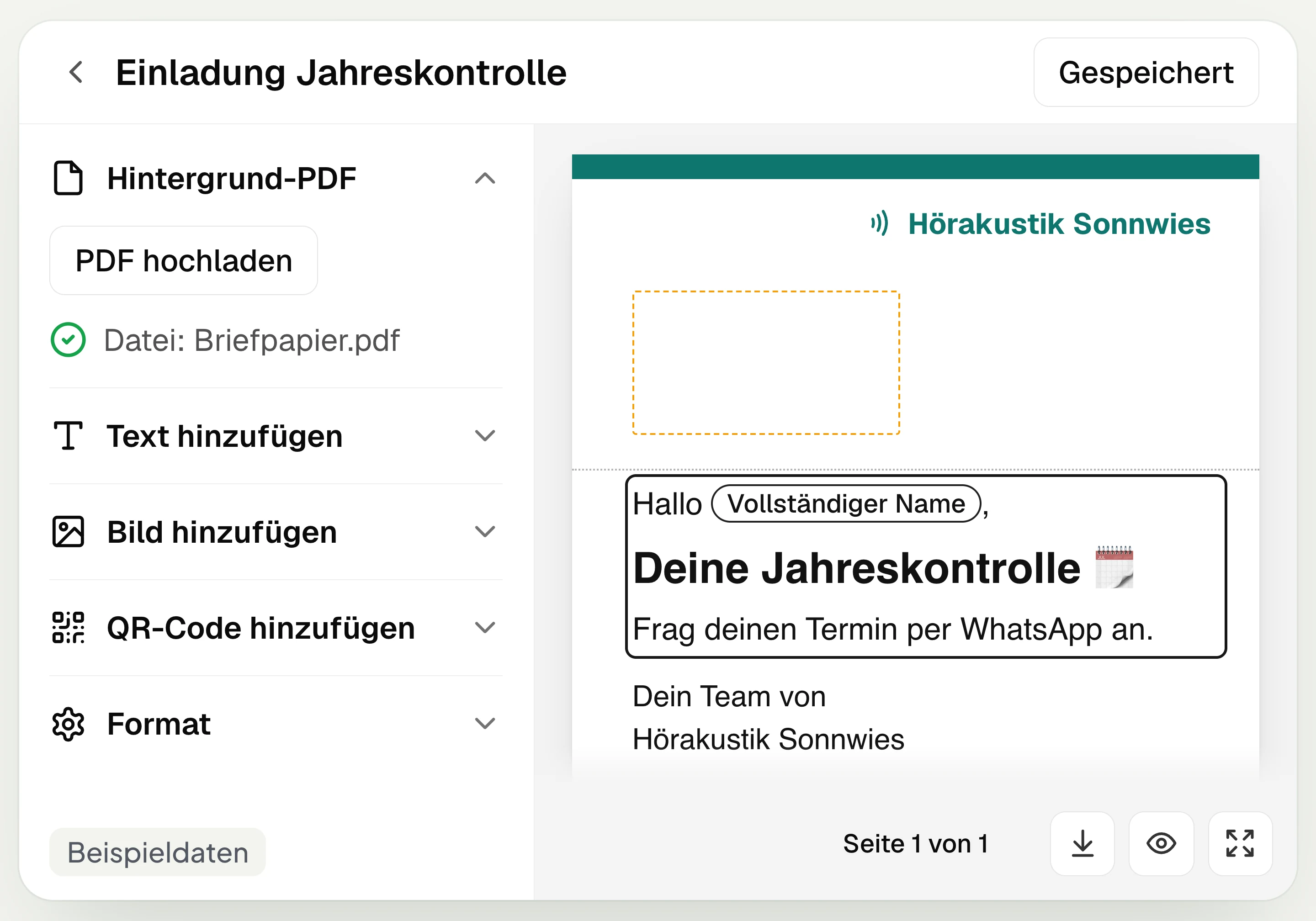Expand the QR-Code hinzufügen chevron
The image size is (1316, 921).
point(485,628)
